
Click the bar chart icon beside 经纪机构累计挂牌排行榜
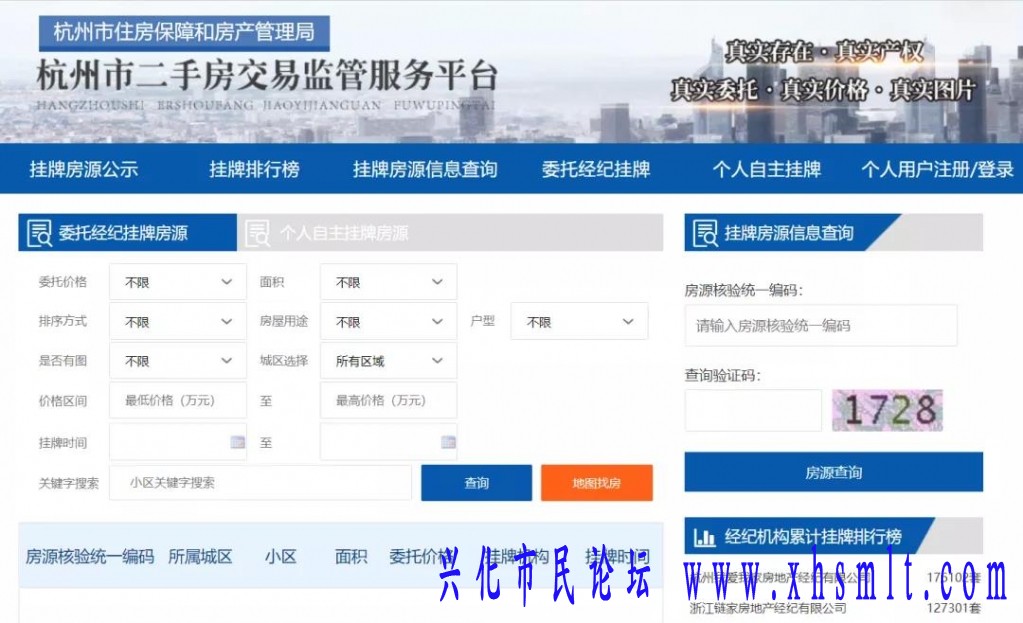(x=705, y=537)
